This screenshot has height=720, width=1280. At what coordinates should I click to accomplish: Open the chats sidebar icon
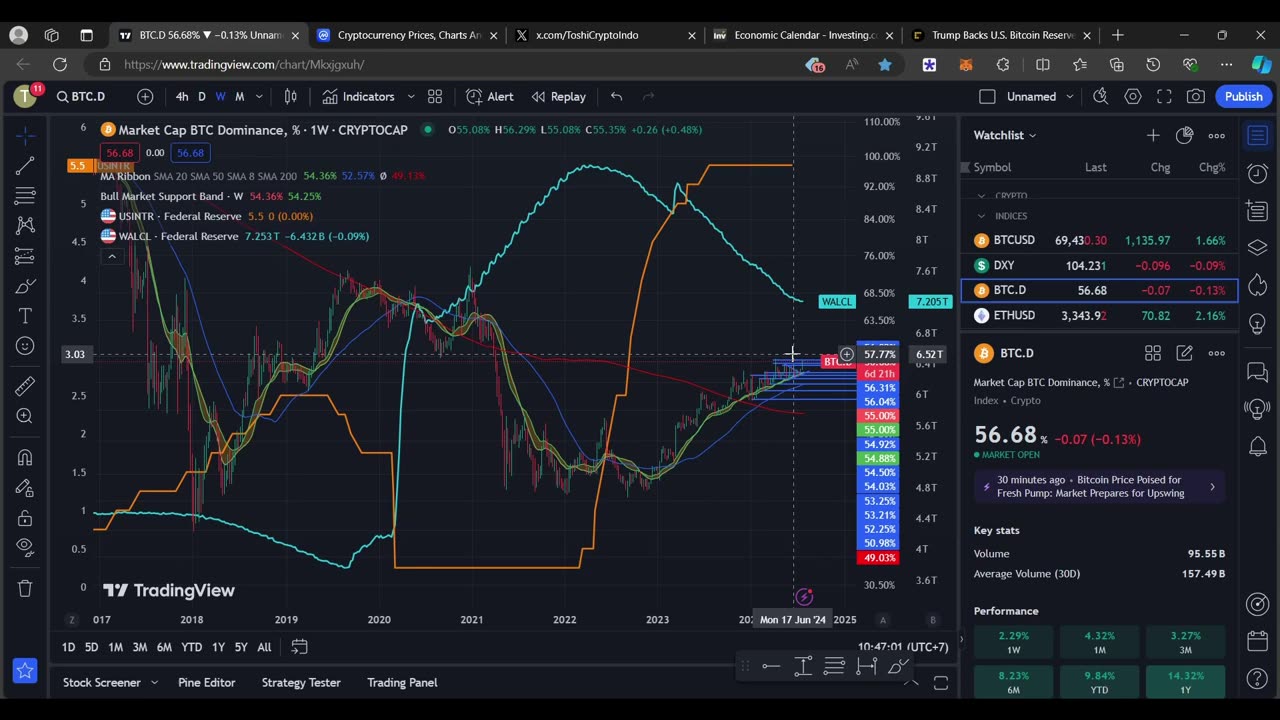click(x=1257, y=372)
